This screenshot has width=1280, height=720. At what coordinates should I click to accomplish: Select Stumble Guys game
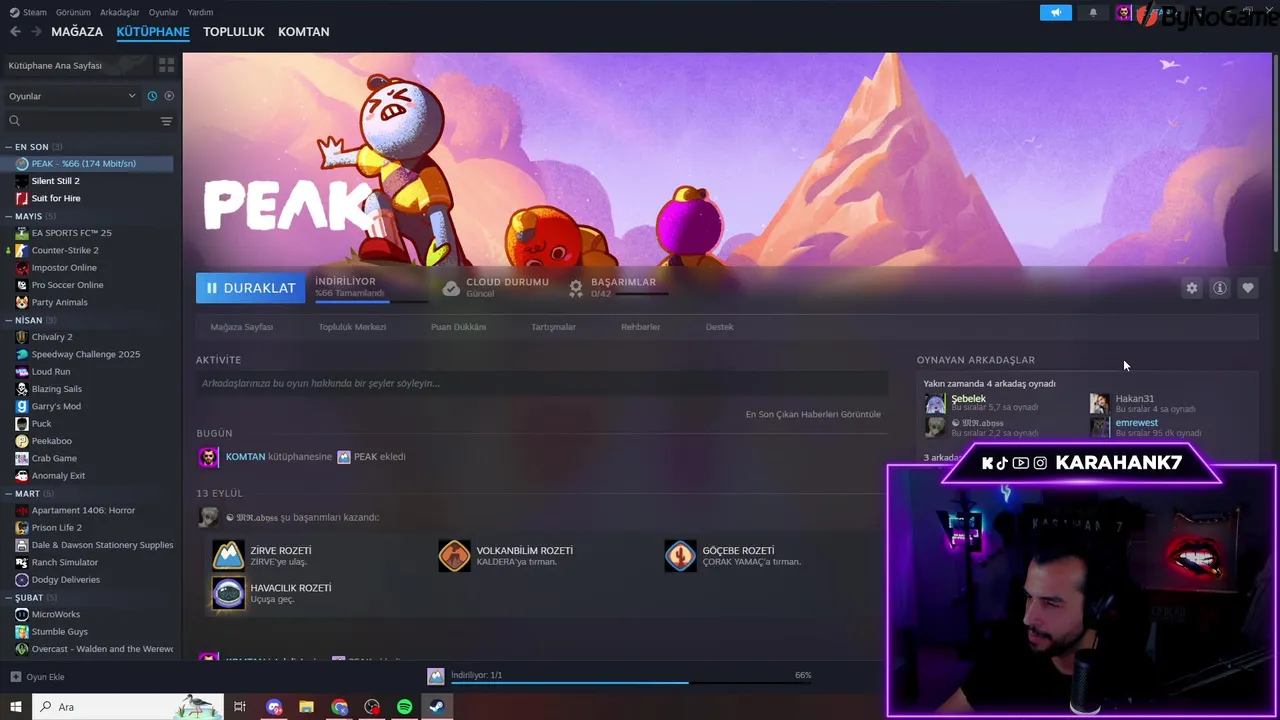click(x=60, y=632)
